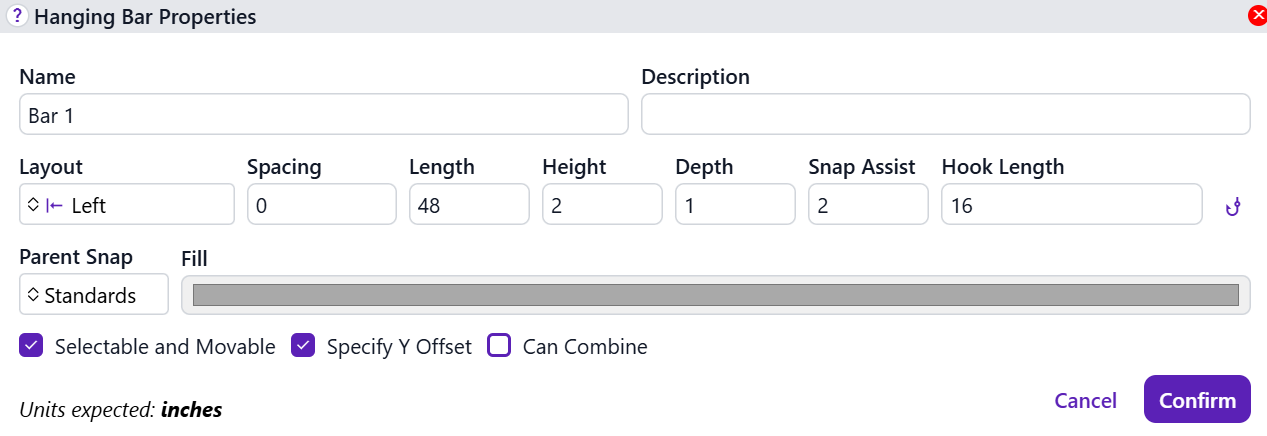
Task: Close the Hanging Bar Properties dialog
Action: point(1257,16)
